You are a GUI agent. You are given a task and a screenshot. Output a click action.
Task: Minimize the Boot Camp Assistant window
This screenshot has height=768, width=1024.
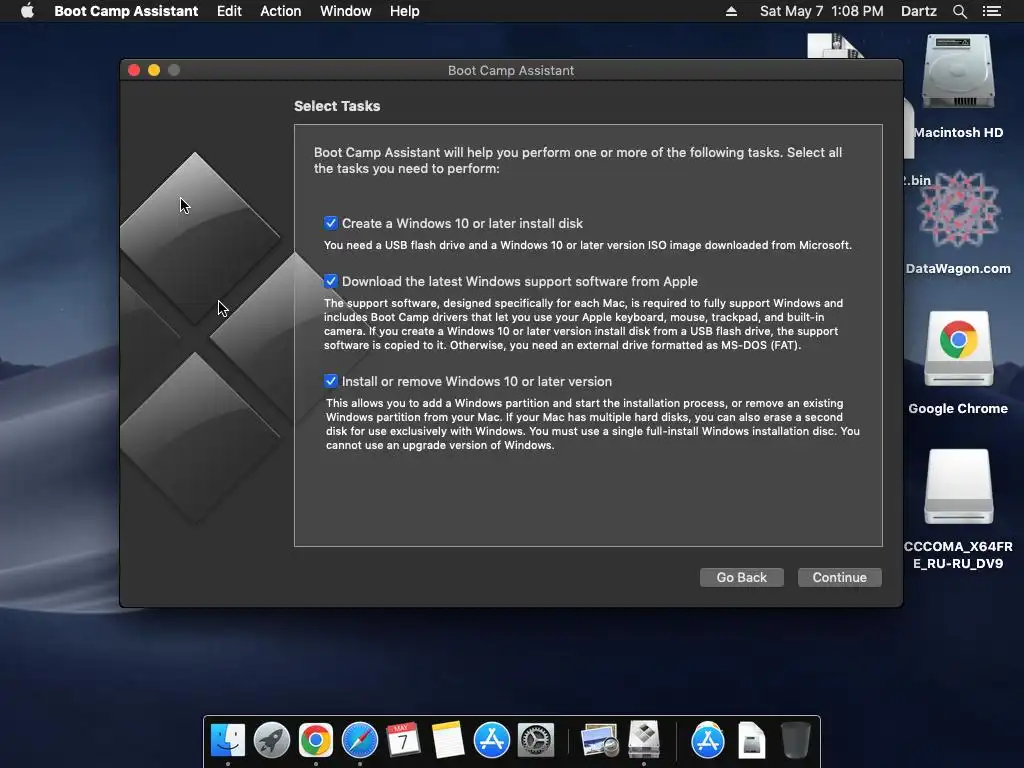coord(154,70)
